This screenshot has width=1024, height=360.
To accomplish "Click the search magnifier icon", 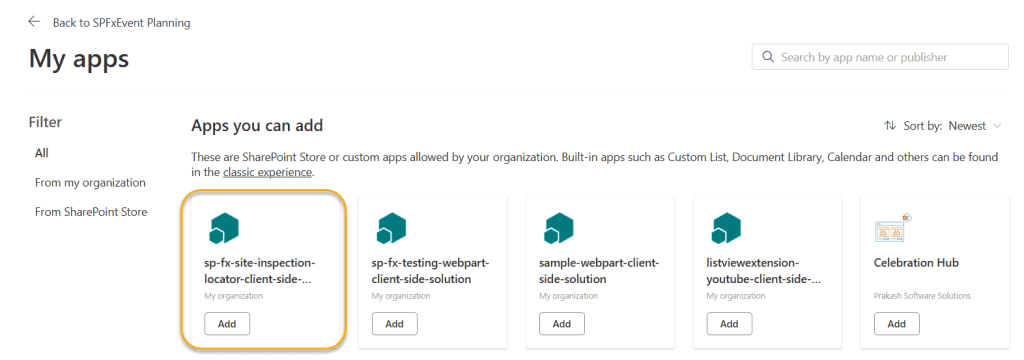I will tap(768, 57).
